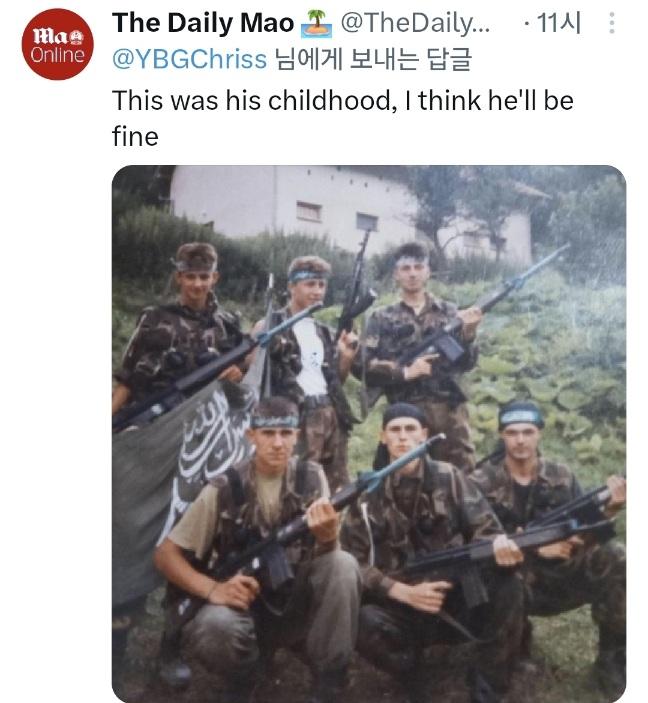
Task: Click the 'Online' text inside the avatar
Action: point(57,55)
